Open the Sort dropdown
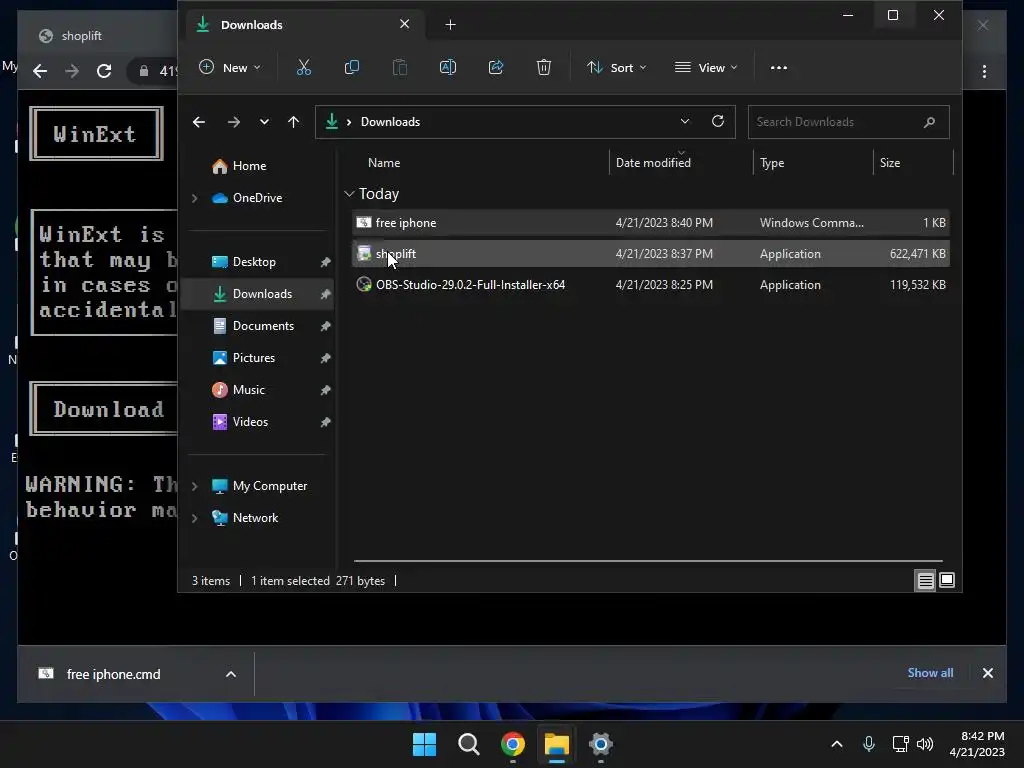This screenshot has height=768, width=1024. tap(616, 67)
